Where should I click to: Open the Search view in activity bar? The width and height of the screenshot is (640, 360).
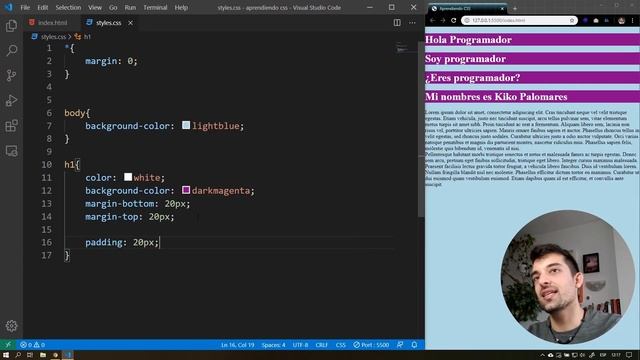point(11,51)
